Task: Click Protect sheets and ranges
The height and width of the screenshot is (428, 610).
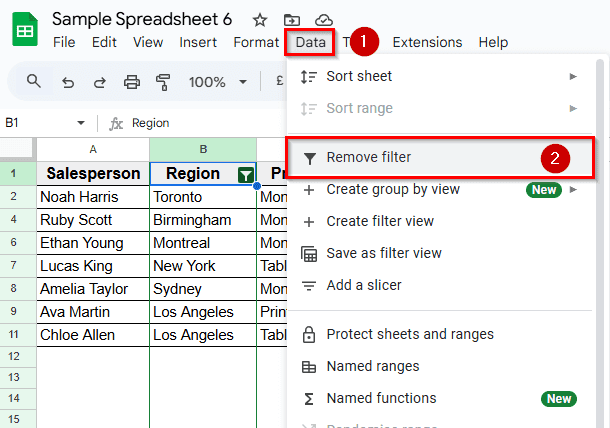Action: click(409, 334)
